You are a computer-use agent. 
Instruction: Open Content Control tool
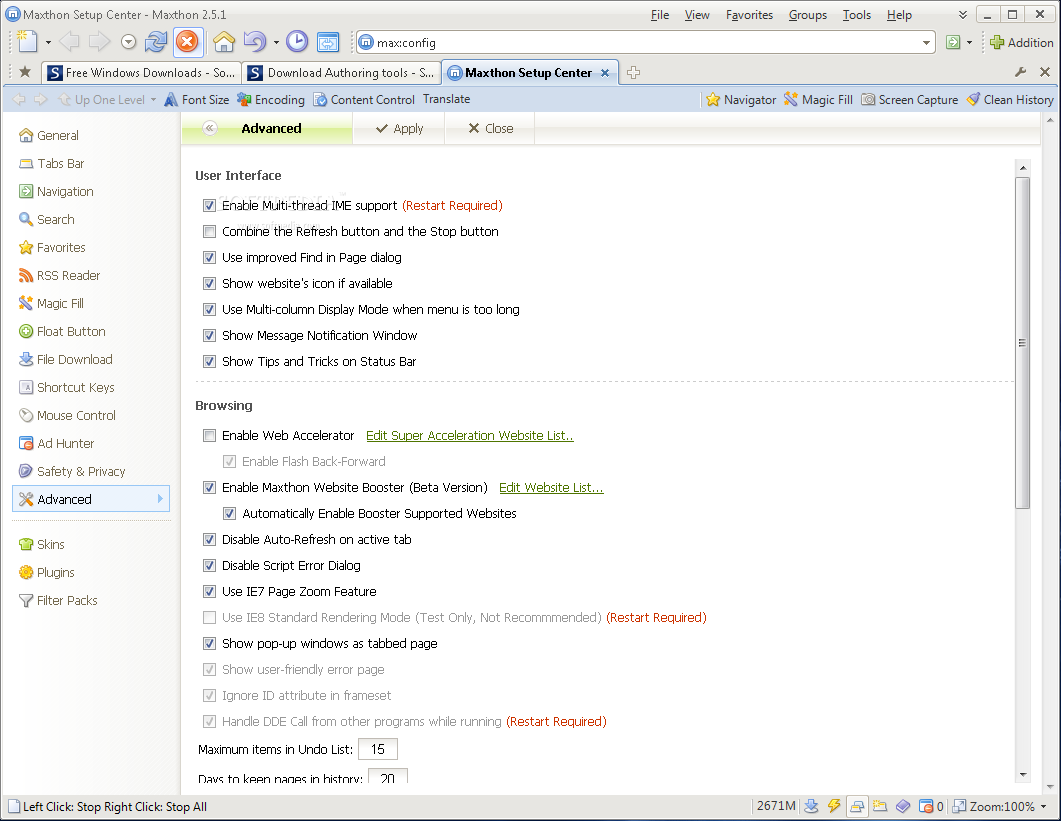363,99
